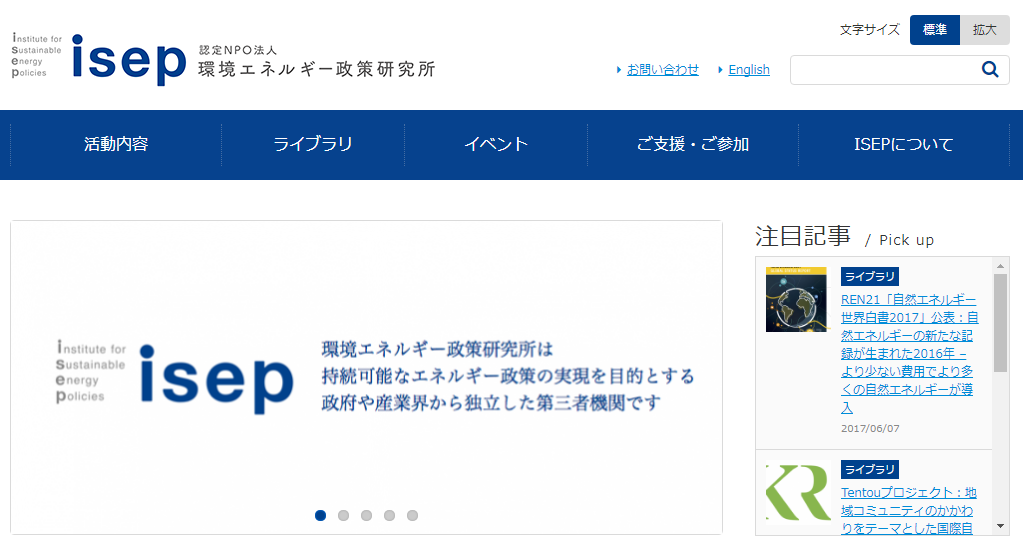Open the Tentouプロジェクト article link
The height and width of the screenshot is (542, 1023).
(x=908, y=511)
